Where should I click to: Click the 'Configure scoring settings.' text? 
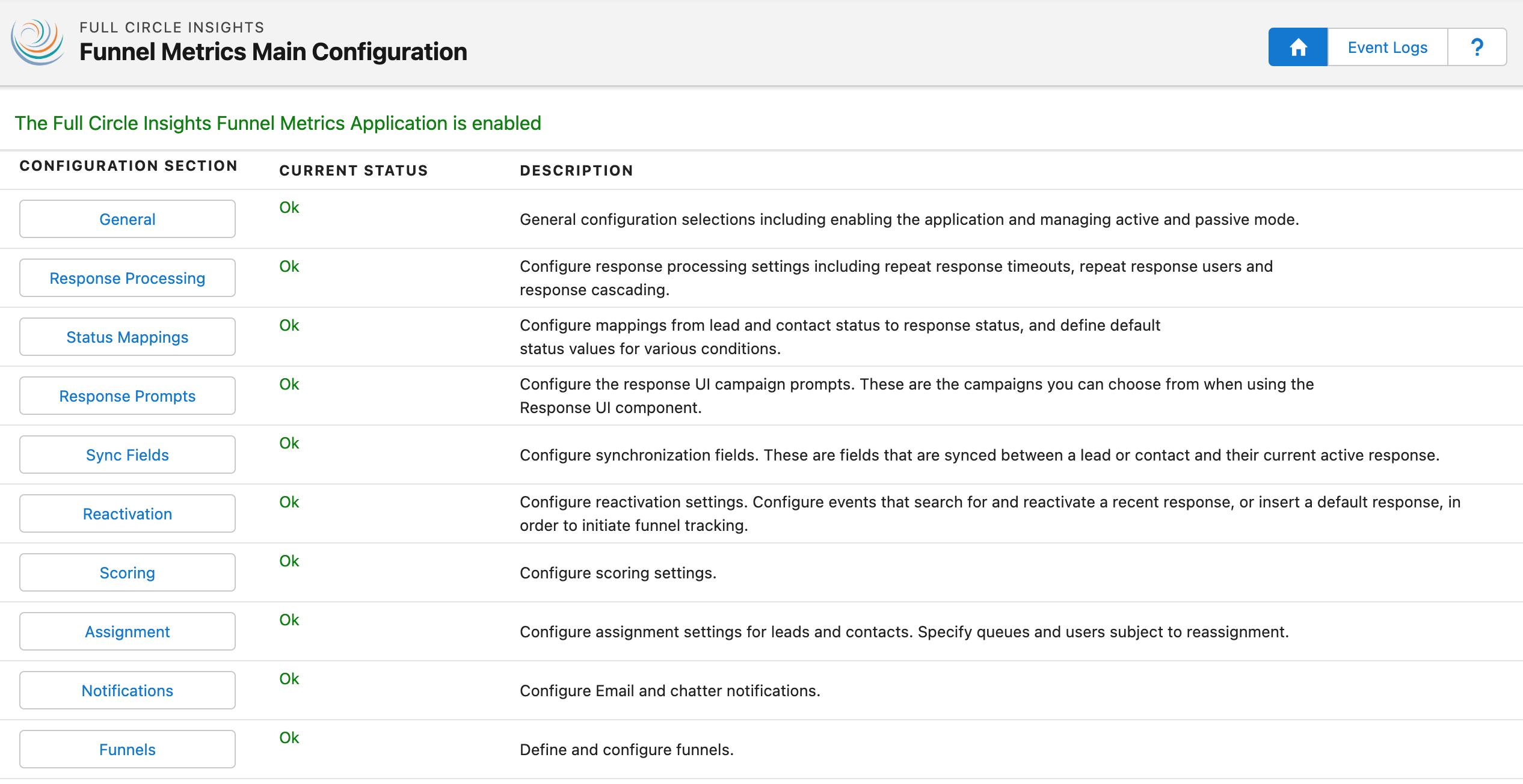[618, 573]
